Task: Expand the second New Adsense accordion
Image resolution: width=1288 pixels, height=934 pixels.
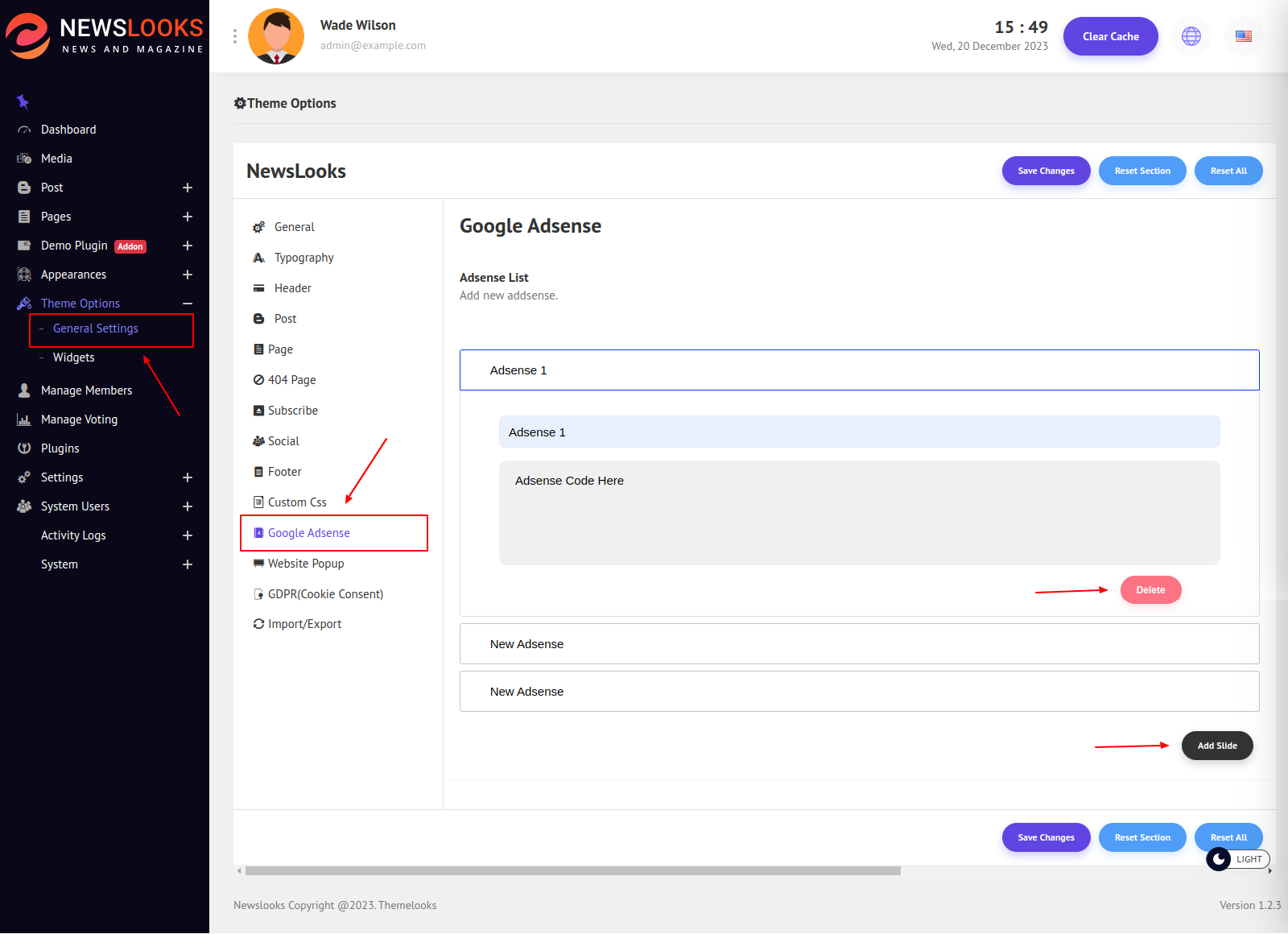Action: click(859, 692)
